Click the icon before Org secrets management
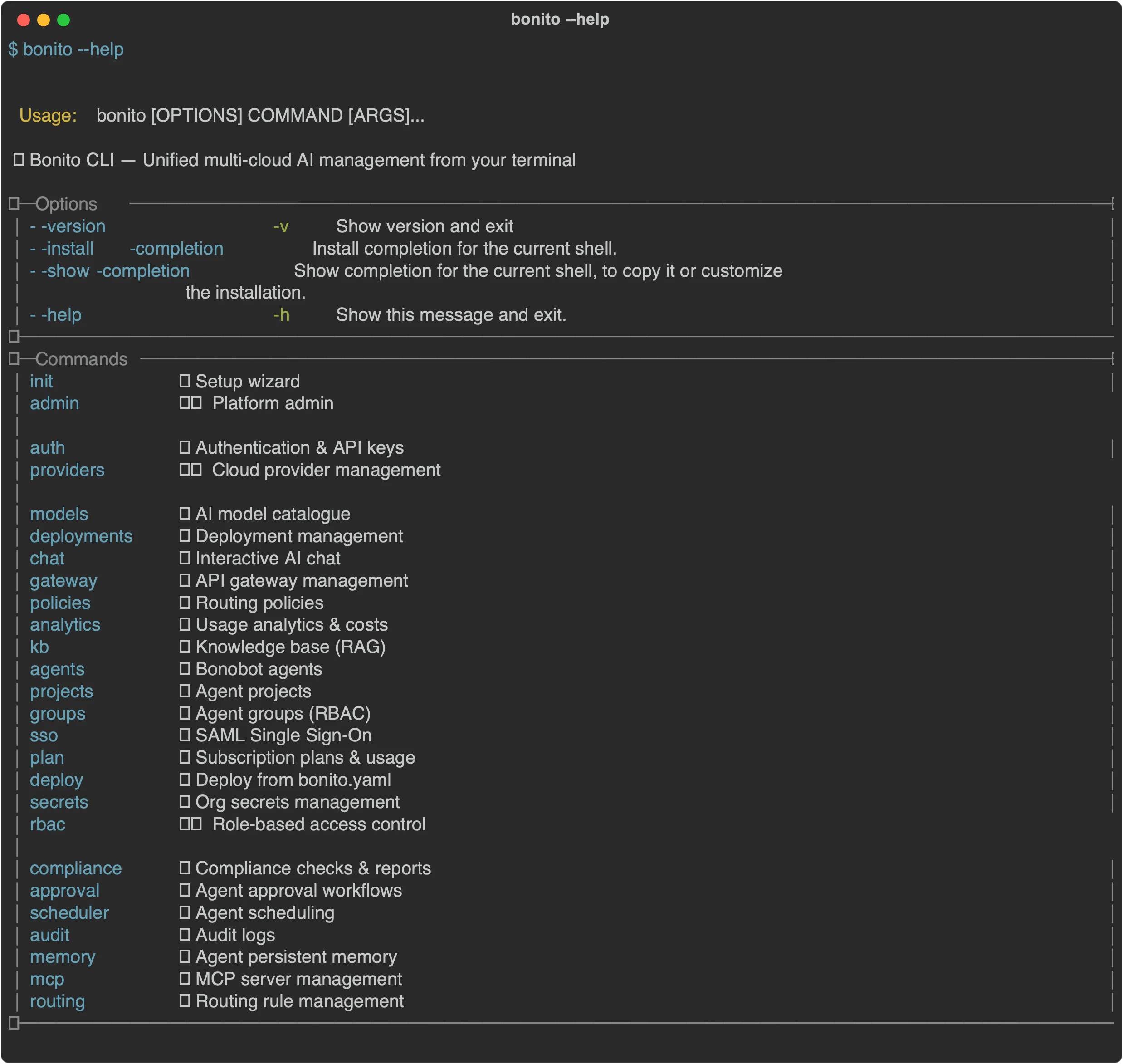 coord(184,802)
